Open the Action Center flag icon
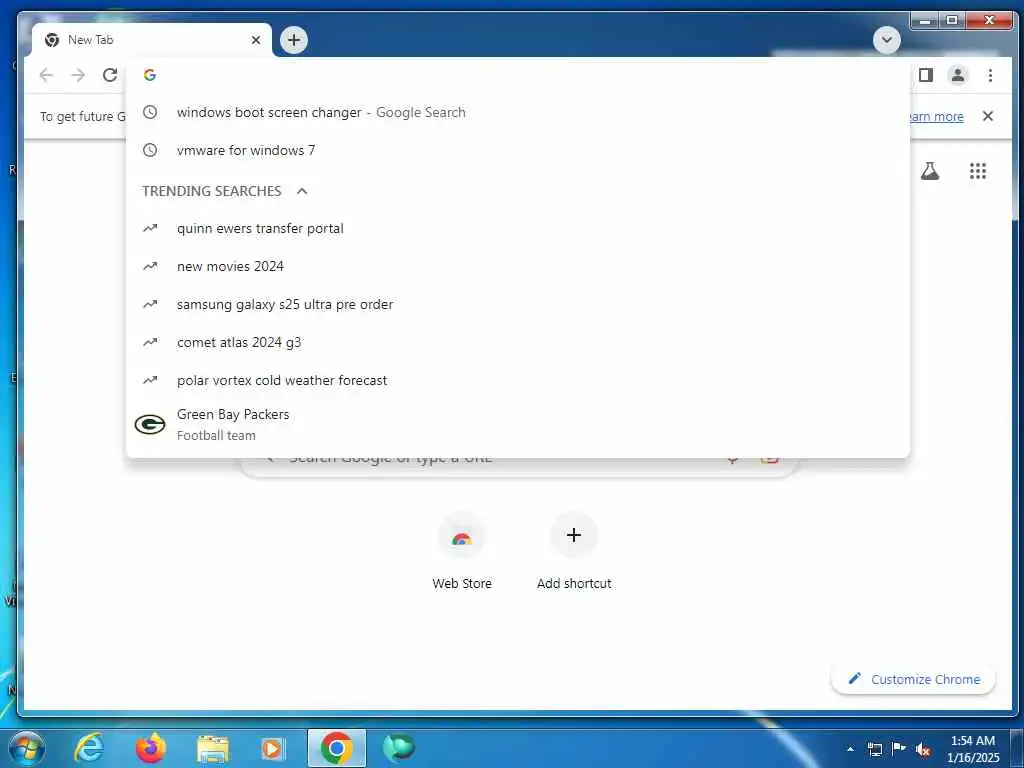 (x=899, y=749)
